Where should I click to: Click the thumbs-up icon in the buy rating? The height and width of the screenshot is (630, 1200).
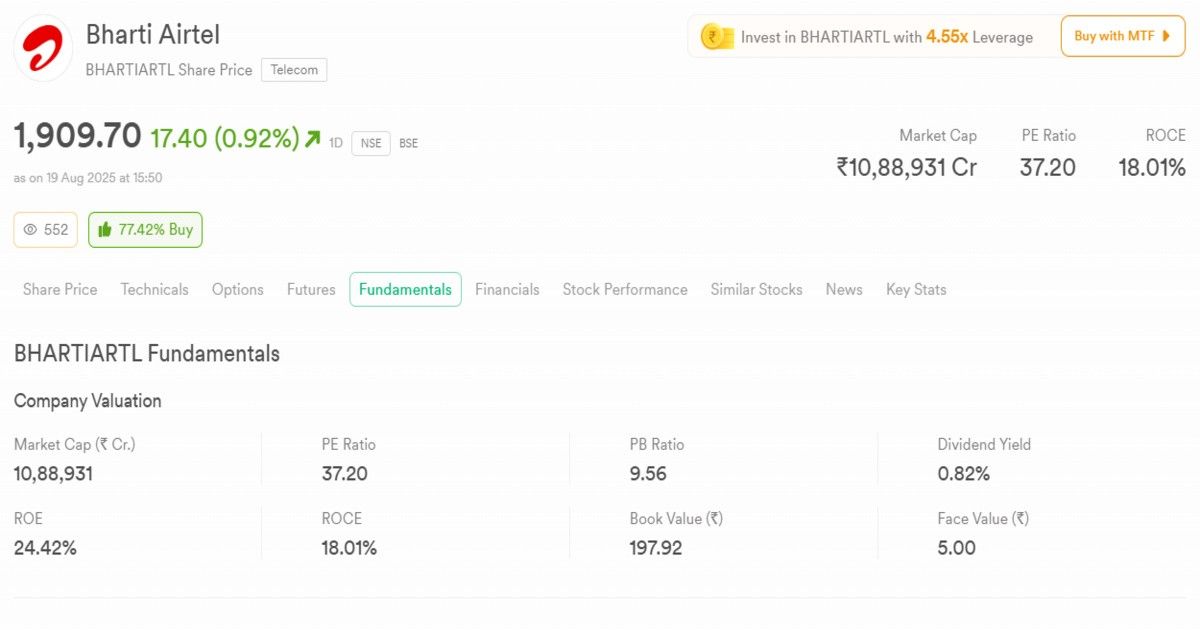click(x=103, y=230)
